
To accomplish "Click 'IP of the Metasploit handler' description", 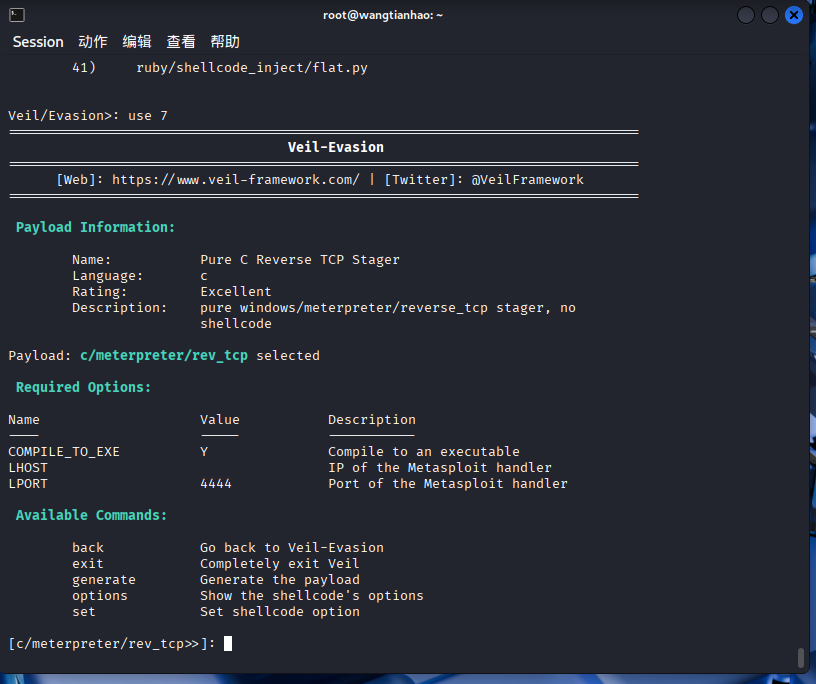I will coord(440,468).
